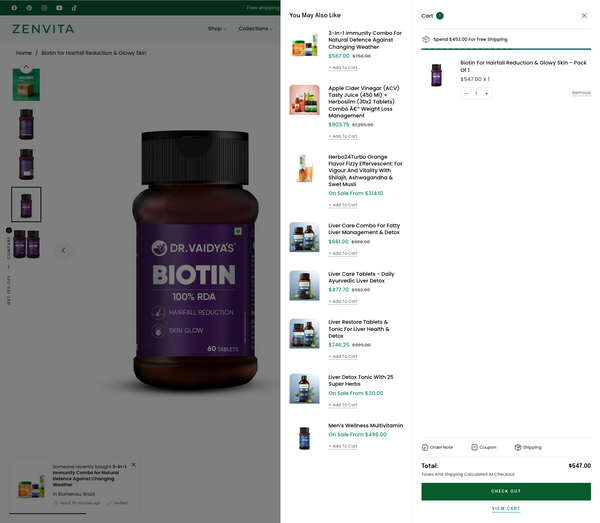The width and height of the screenshot is (600, 523).
Task: Click the Immunity Combo recommendation image
Action: tap(304, 45)
